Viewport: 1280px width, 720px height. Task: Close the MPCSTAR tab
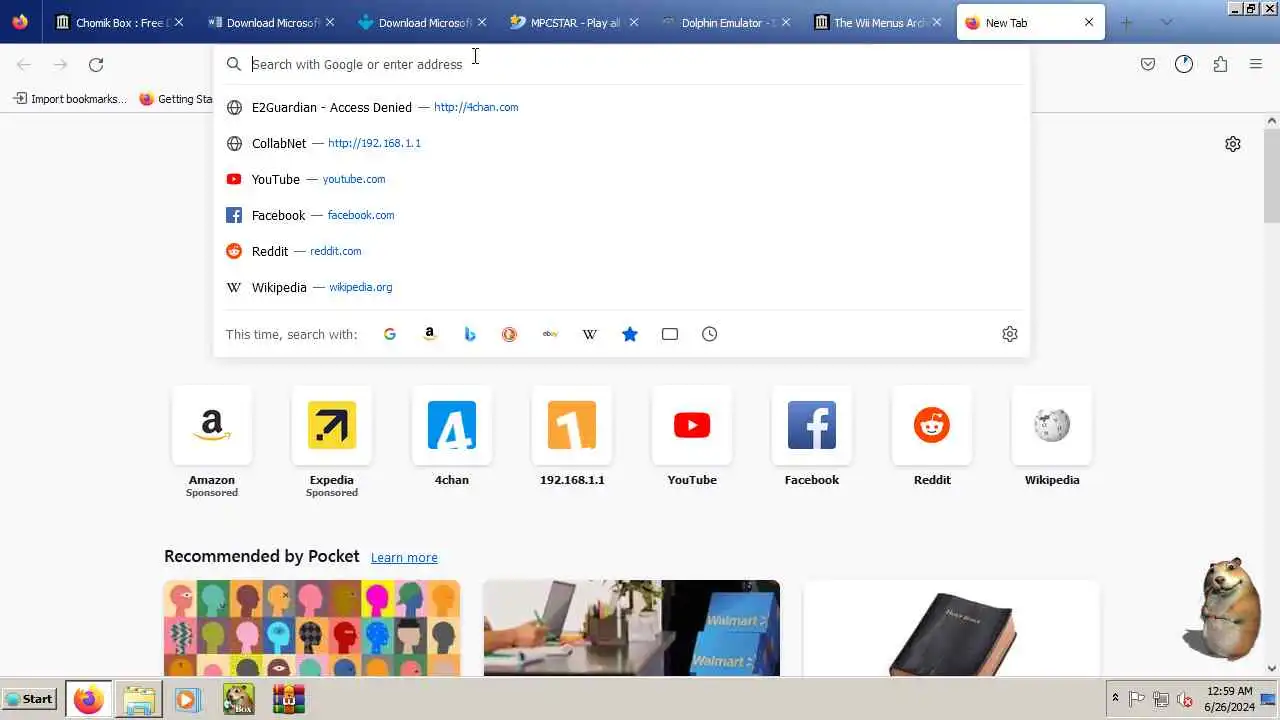[x=633, y=22]
